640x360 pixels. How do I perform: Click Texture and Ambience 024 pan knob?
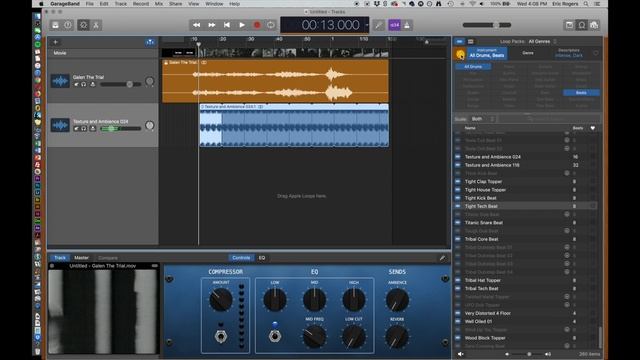pos(150,125)
